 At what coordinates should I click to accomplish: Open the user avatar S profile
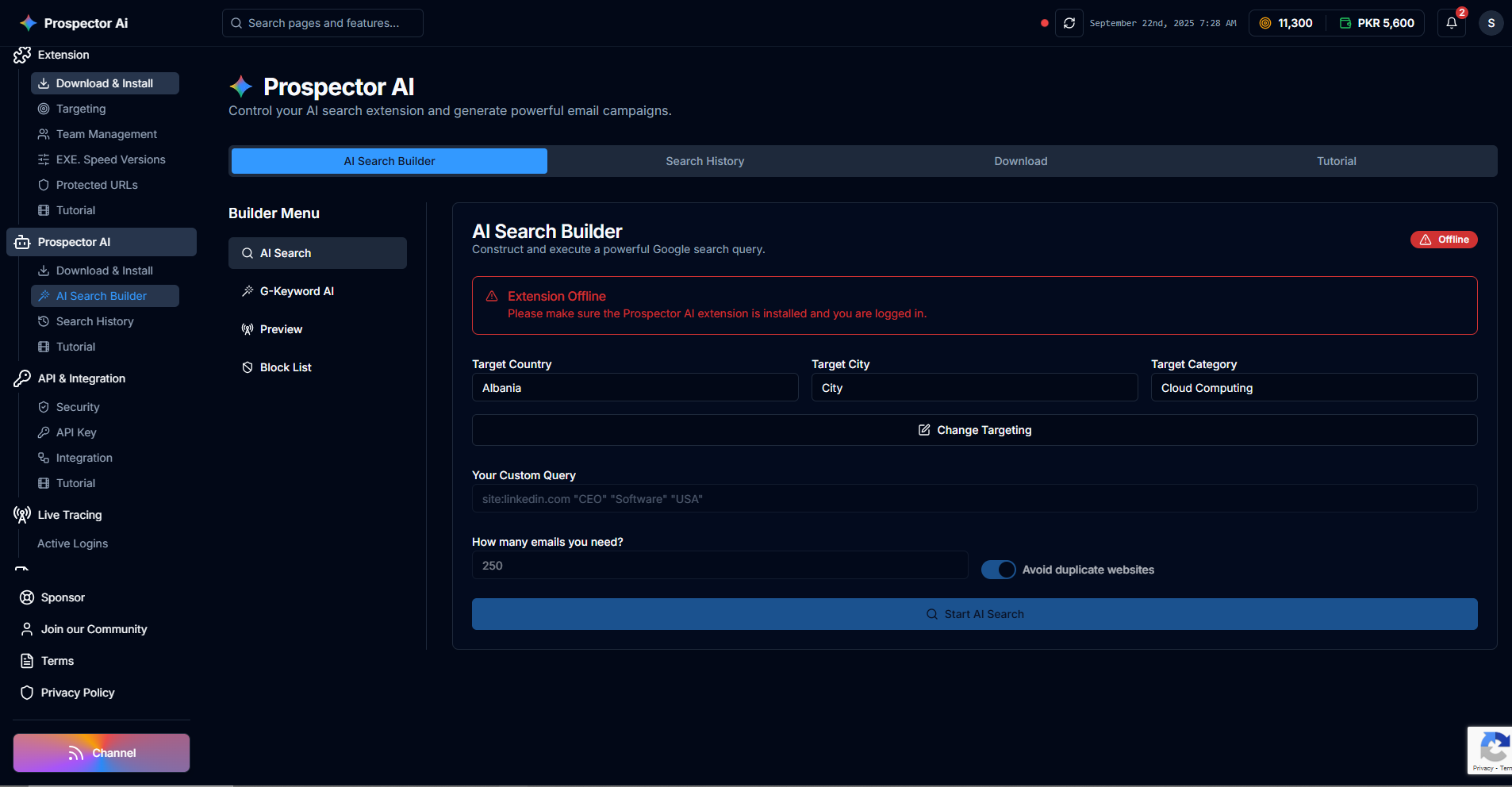pyautogui.click(x=1491, y=23)
